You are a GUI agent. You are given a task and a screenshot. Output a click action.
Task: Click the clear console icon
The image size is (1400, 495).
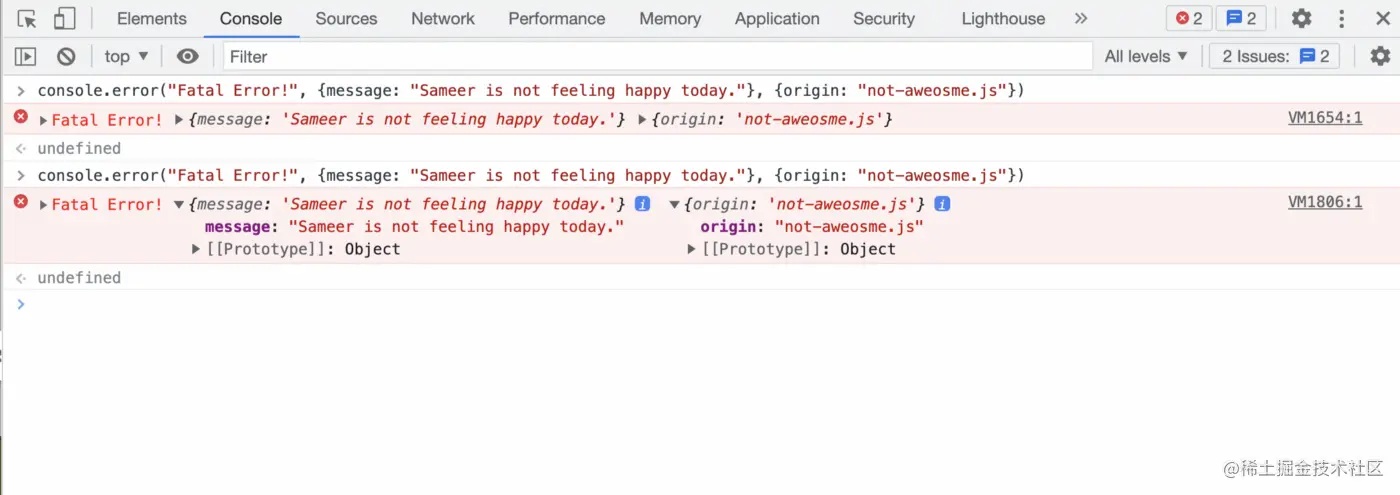click(x=66, y=57)
